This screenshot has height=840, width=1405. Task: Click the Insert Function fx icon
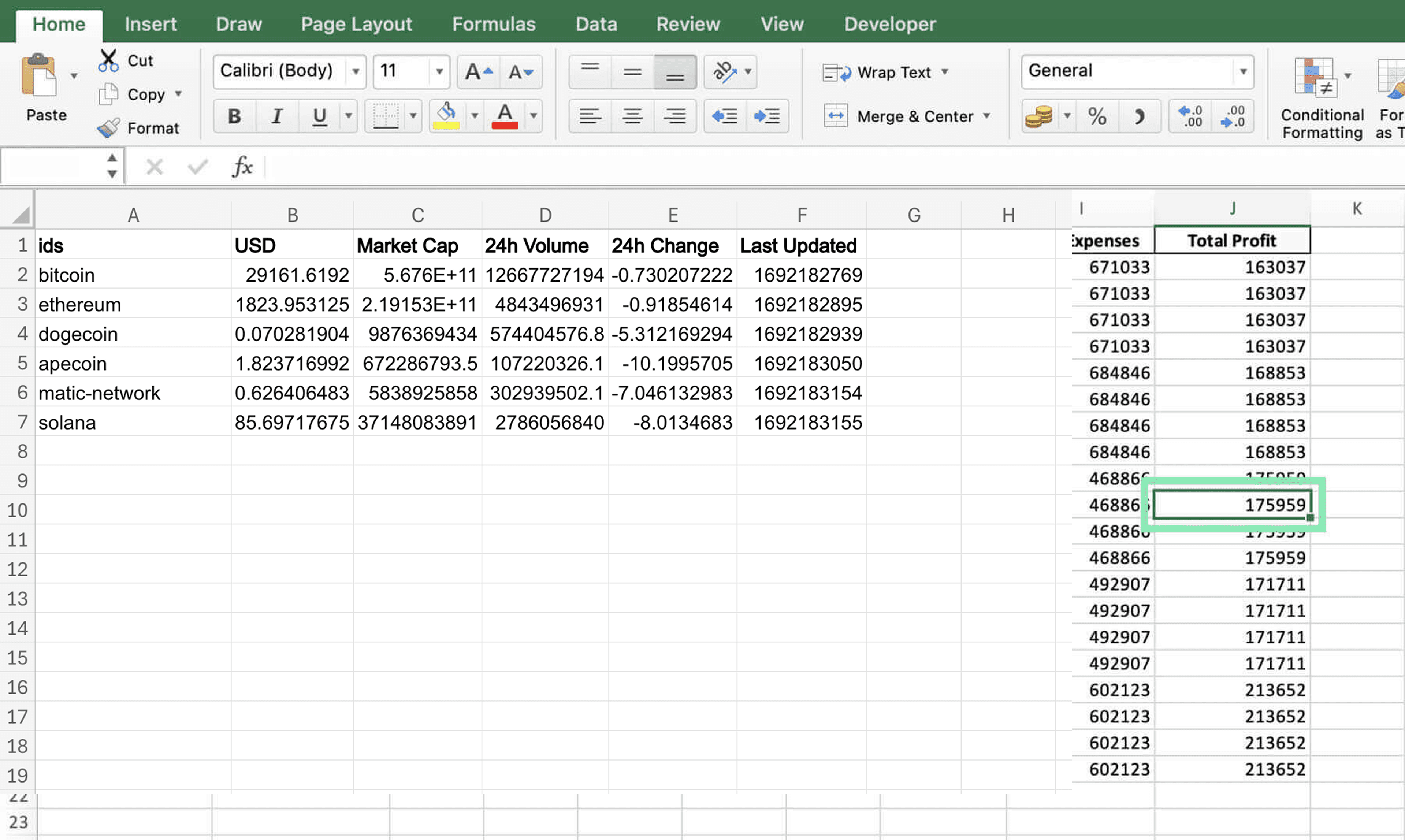coord(242,166)
